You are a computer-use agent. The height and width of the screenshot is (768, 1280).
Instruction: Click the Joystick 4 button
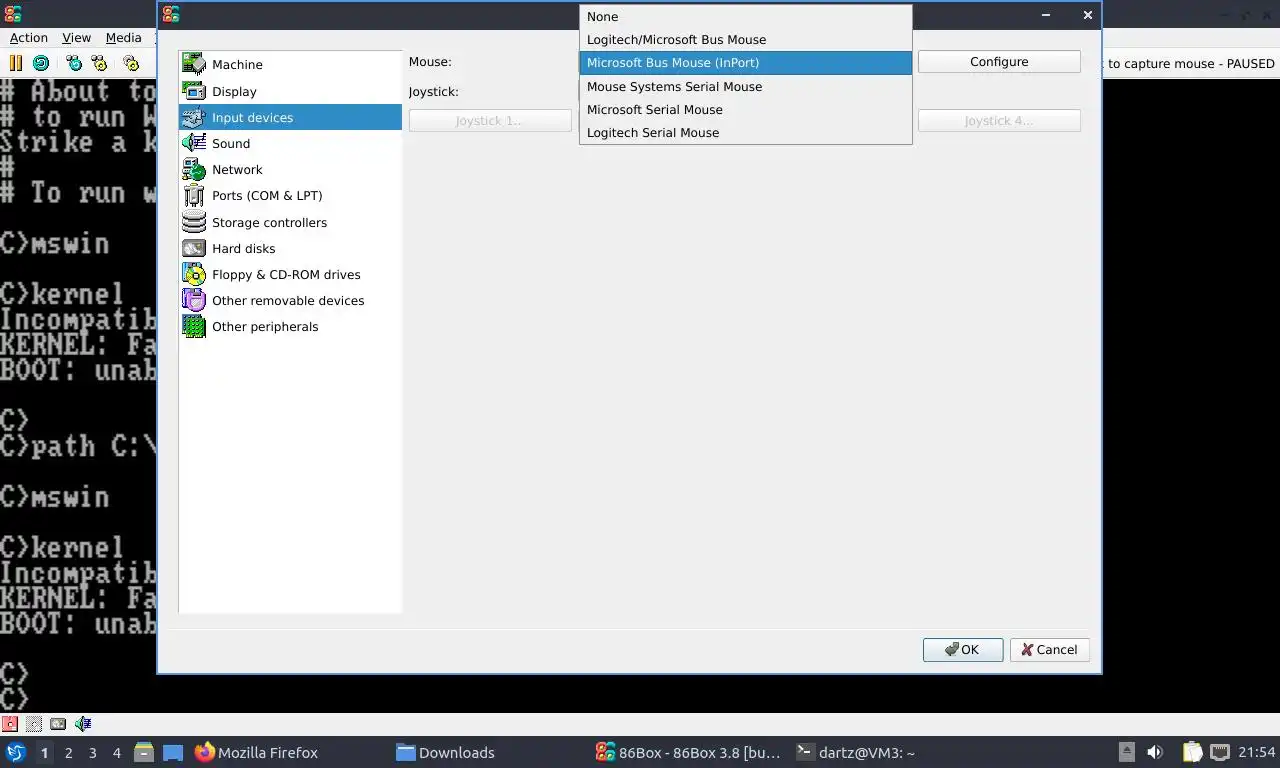click(999, 121)
